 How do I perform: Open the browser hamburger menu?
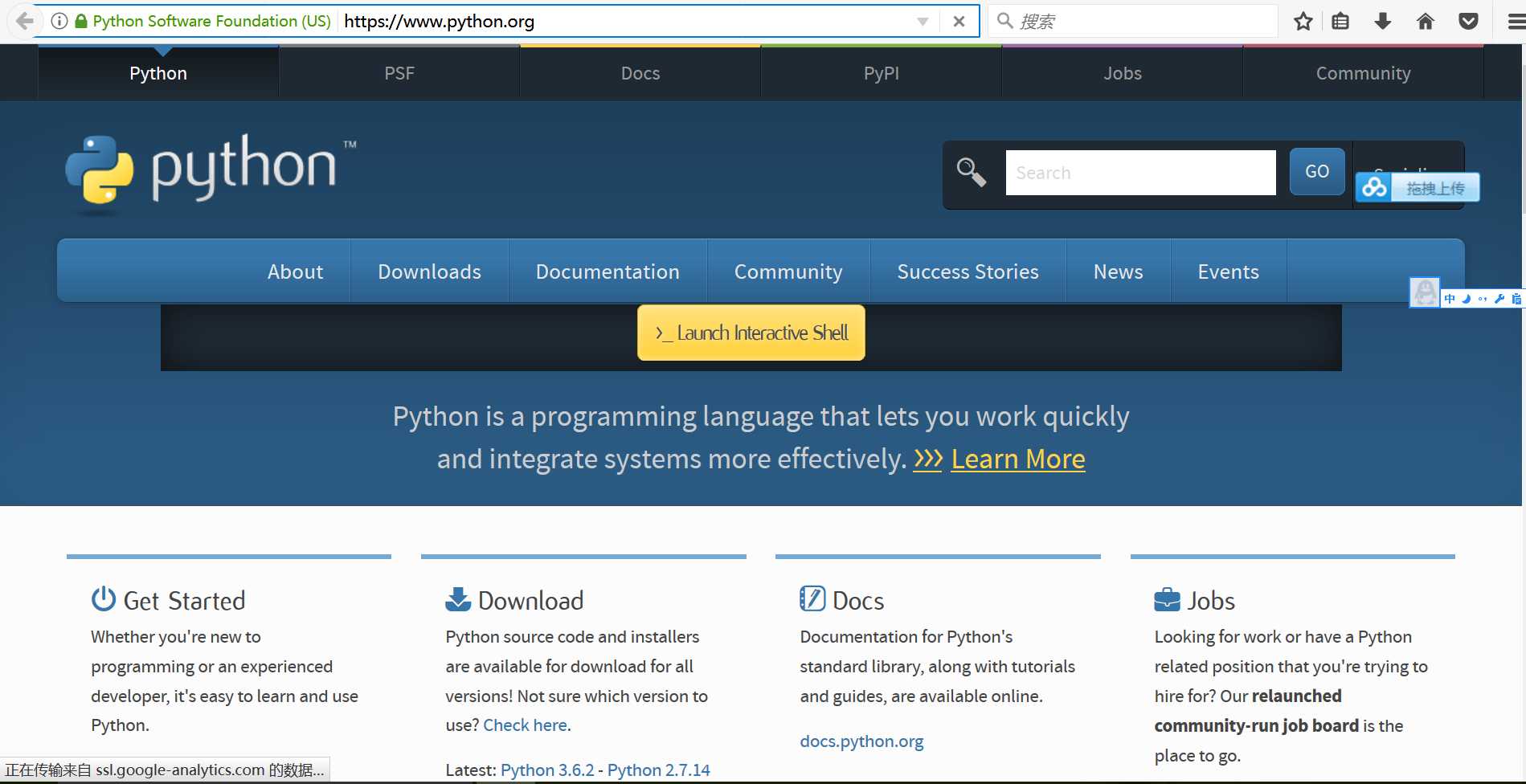(x=1516, y=22)
